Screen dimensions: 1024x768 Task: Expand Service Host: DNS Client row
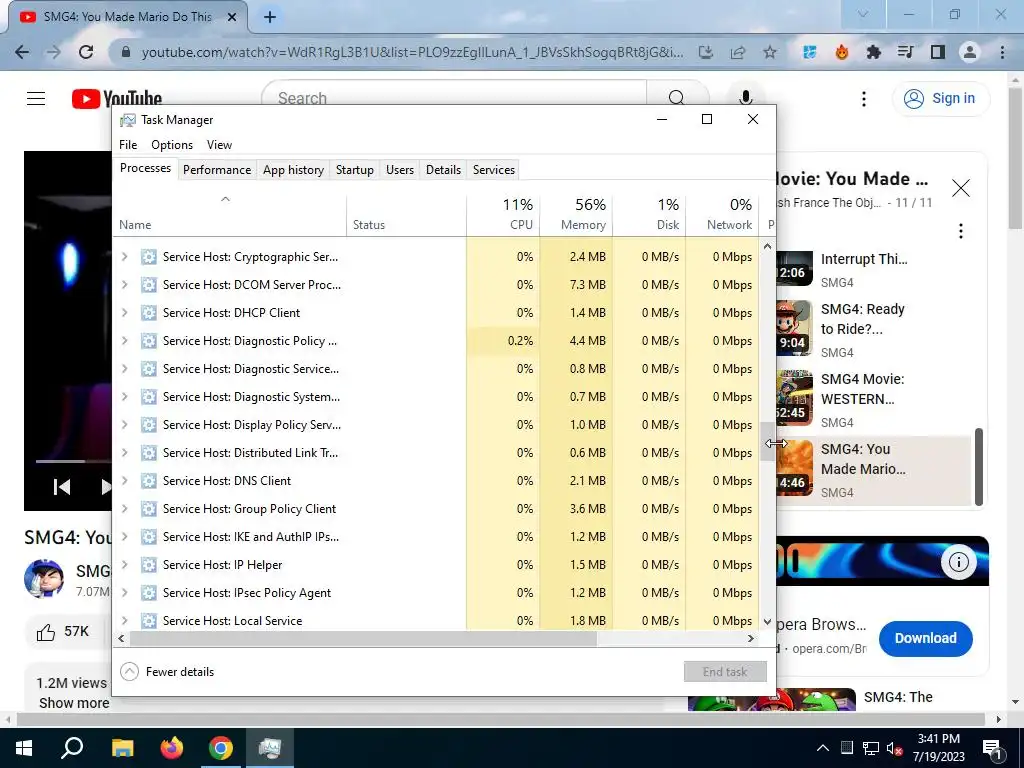125,481
